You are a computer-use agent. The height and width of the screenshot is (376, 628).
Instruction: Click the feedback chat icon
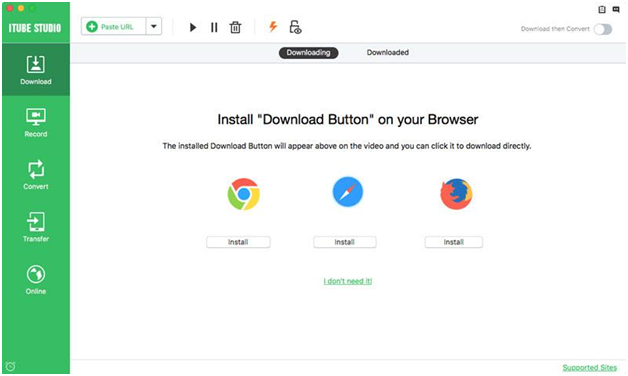pos(616,9)
